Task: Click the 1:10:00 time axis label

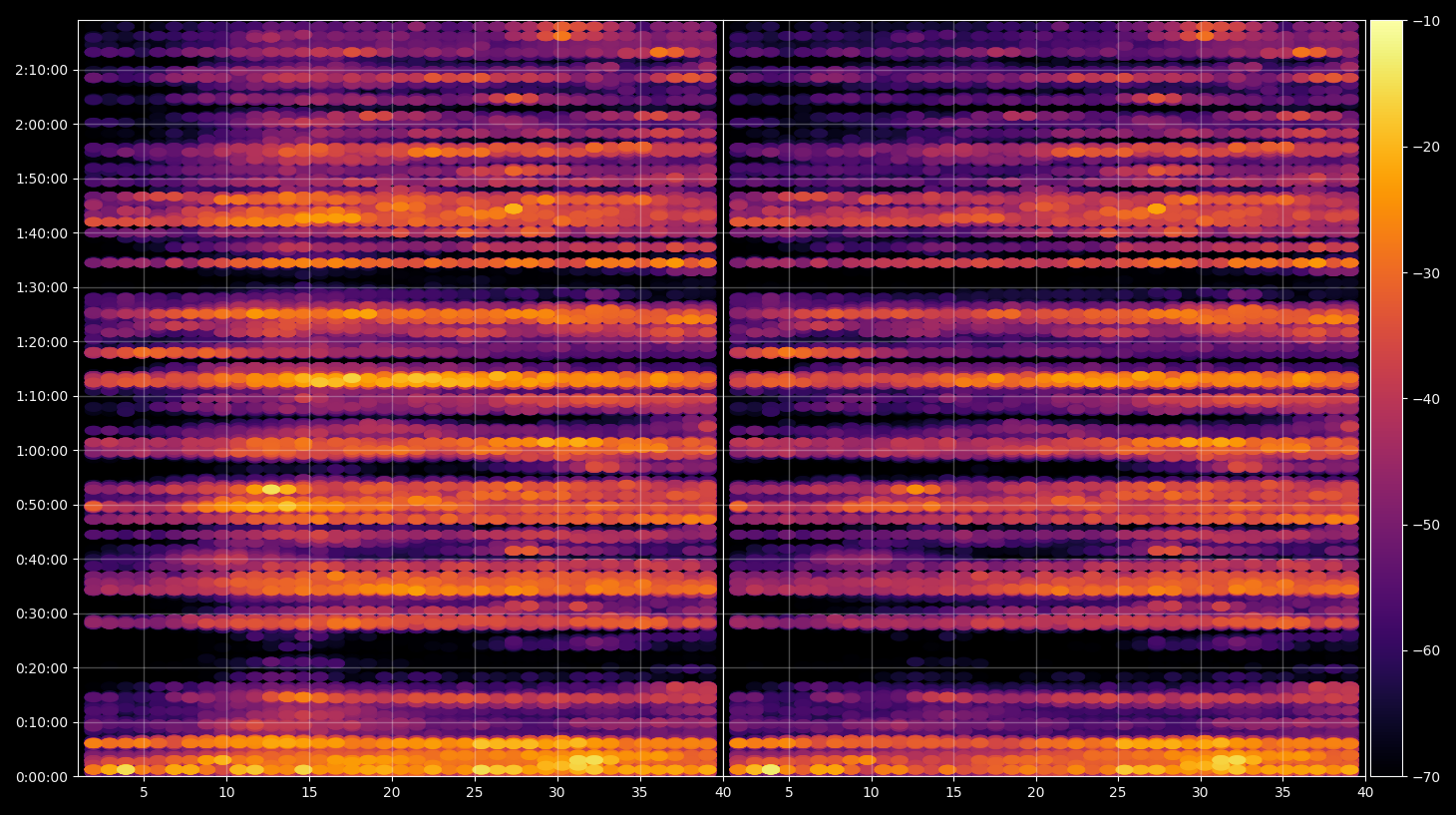Action: pos(42,396)
